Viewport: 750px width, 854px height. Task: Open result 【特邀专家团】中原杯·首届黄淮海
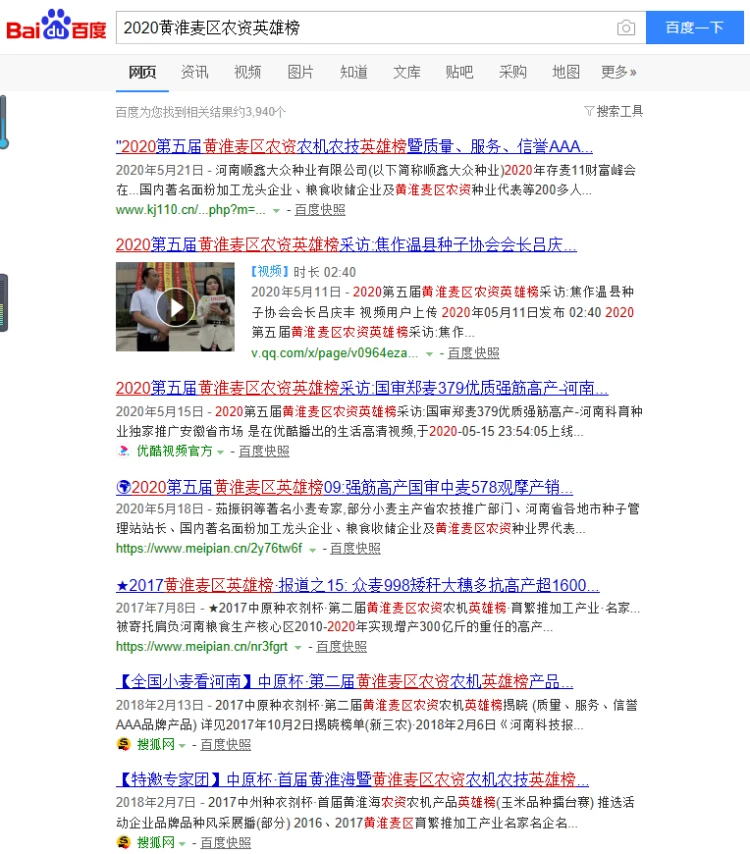(x=352, y=779)
